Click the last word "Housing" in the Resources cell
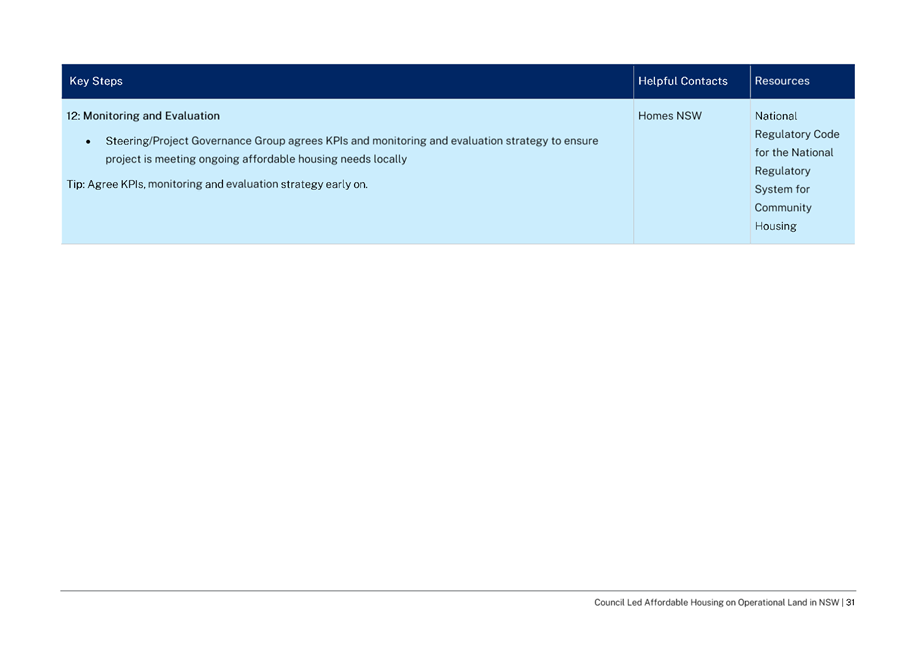 776,226
